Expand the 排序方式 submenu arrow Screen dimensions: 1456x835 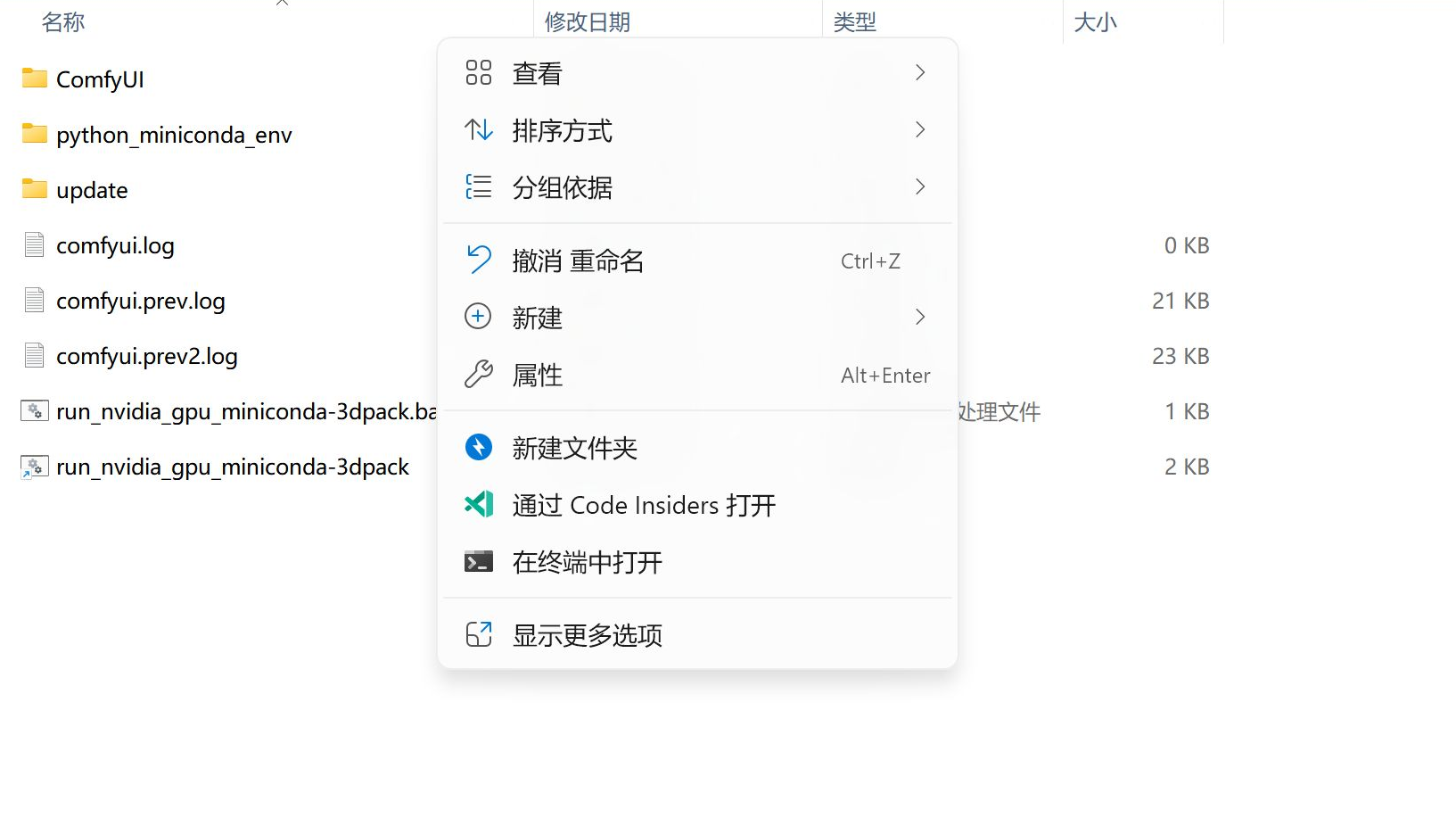[x=920, y=130]
